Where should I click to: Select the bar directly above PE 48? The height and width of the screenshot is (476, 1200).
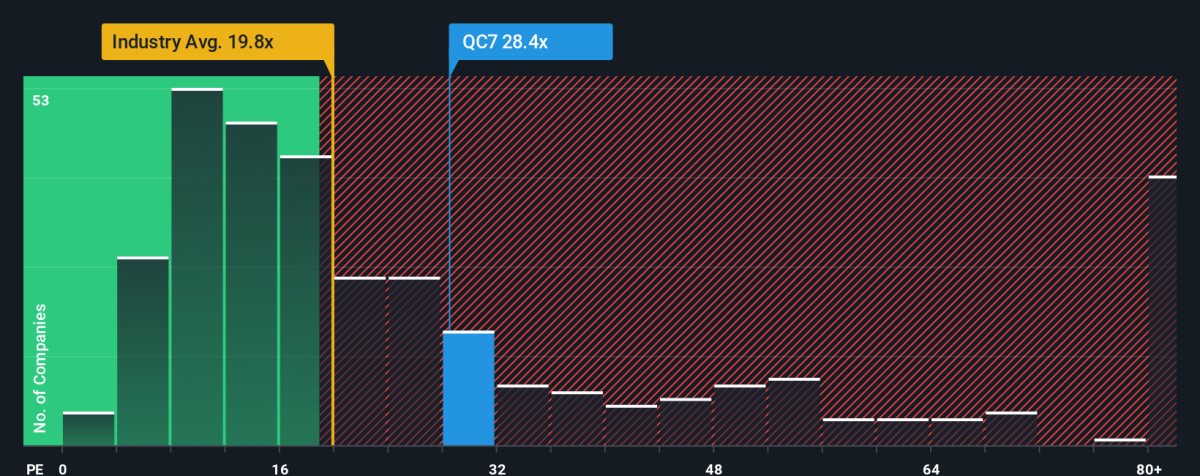740,415
